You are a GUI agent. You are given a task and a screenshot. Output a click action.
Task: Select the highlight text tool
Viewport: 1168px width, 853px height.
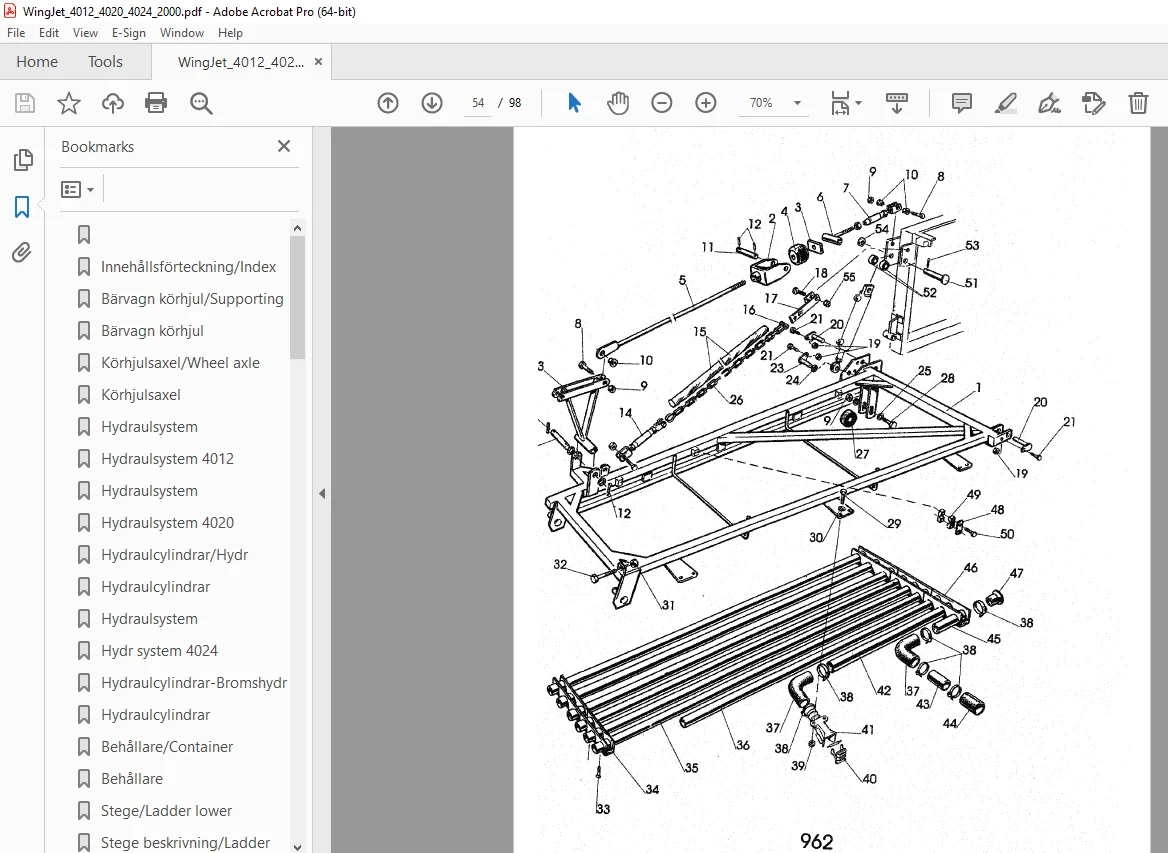[x=1006, y=103]
